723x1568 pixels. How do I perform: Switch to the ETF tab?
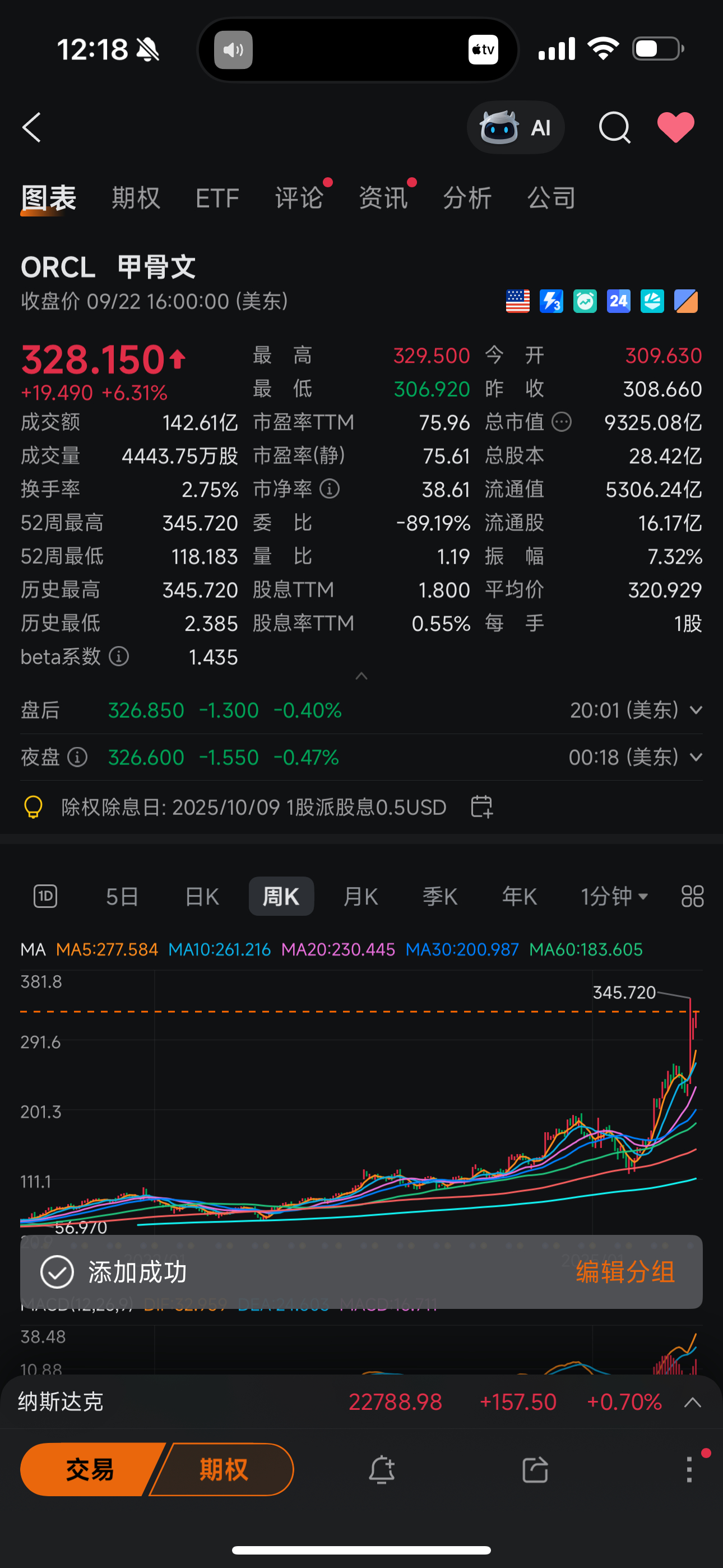tap(217, 199)
